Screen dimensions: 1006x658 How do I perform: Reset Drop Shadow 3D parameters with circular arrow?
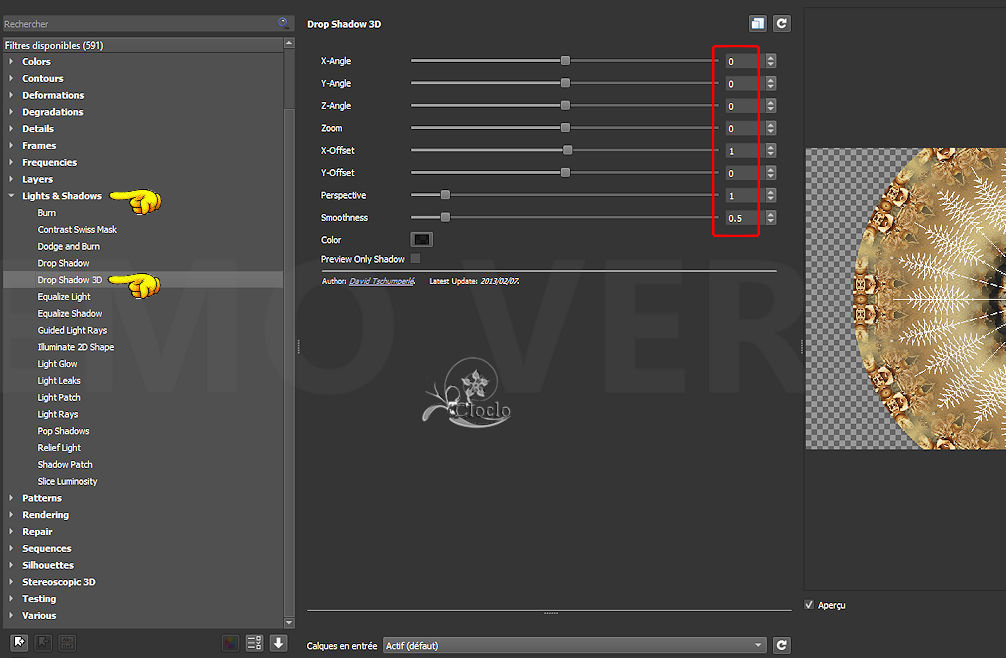781,23
